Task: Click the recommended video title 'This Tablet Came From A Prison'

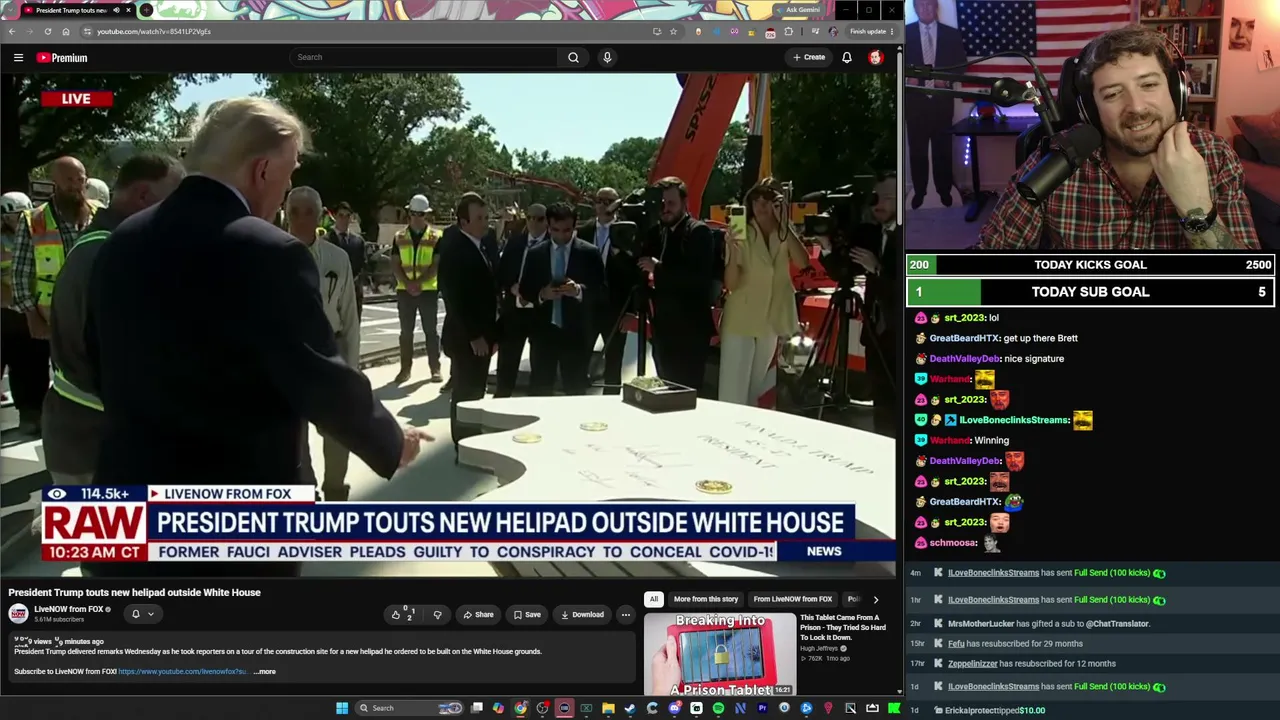Action: pos(843,627)
